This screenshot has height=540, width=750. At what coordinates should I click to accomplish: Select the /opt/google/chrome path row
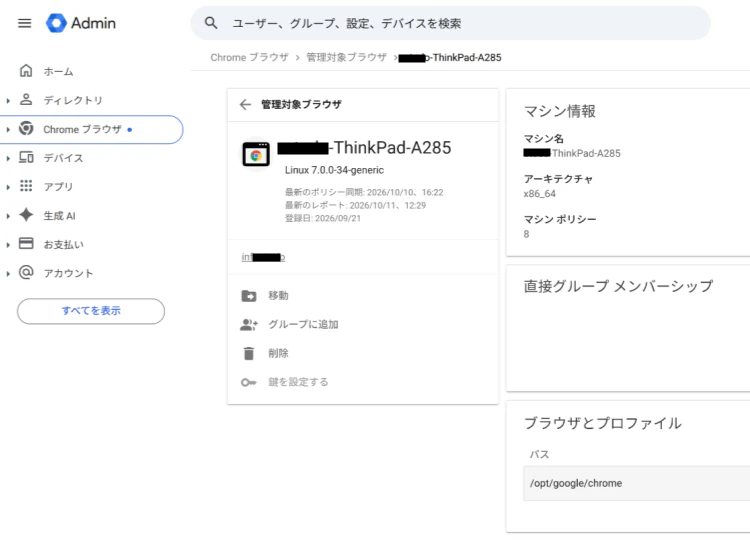(x=637, y=484)
